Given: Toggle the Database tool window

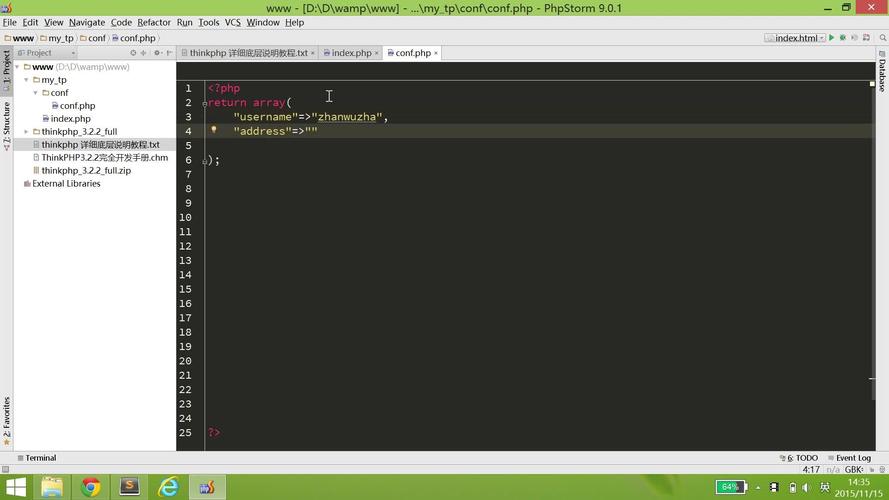Looking at the screenshot, I should tap(882, 75).
